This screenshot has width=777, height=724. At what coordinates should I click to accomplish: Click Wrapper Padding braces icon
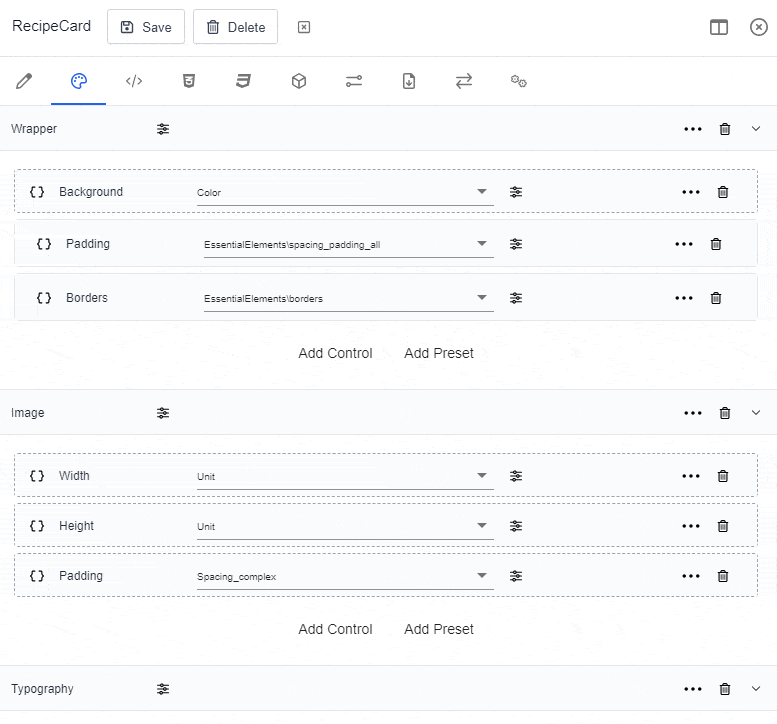point(44,244)
